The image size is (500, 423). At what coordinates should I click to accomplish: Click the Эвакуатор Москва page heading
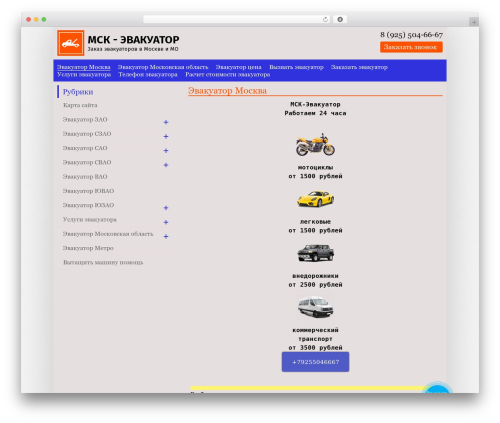click(x=227, y=91)
